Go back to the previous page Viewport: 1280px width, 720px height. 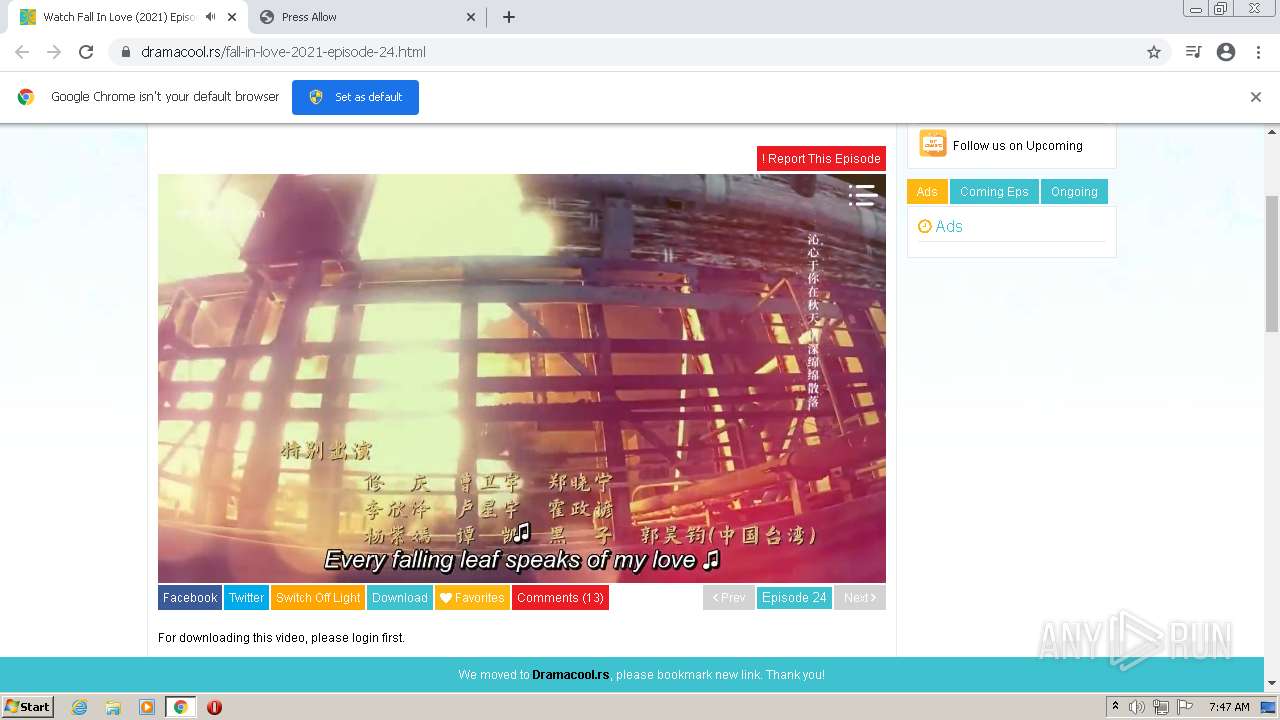22,52
